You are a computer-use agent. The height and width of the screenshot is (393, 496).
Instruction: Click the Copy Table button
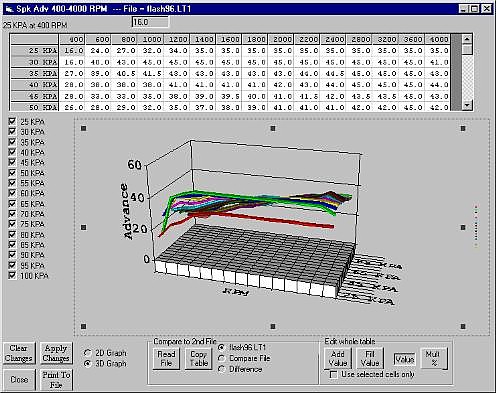(199, 358)
